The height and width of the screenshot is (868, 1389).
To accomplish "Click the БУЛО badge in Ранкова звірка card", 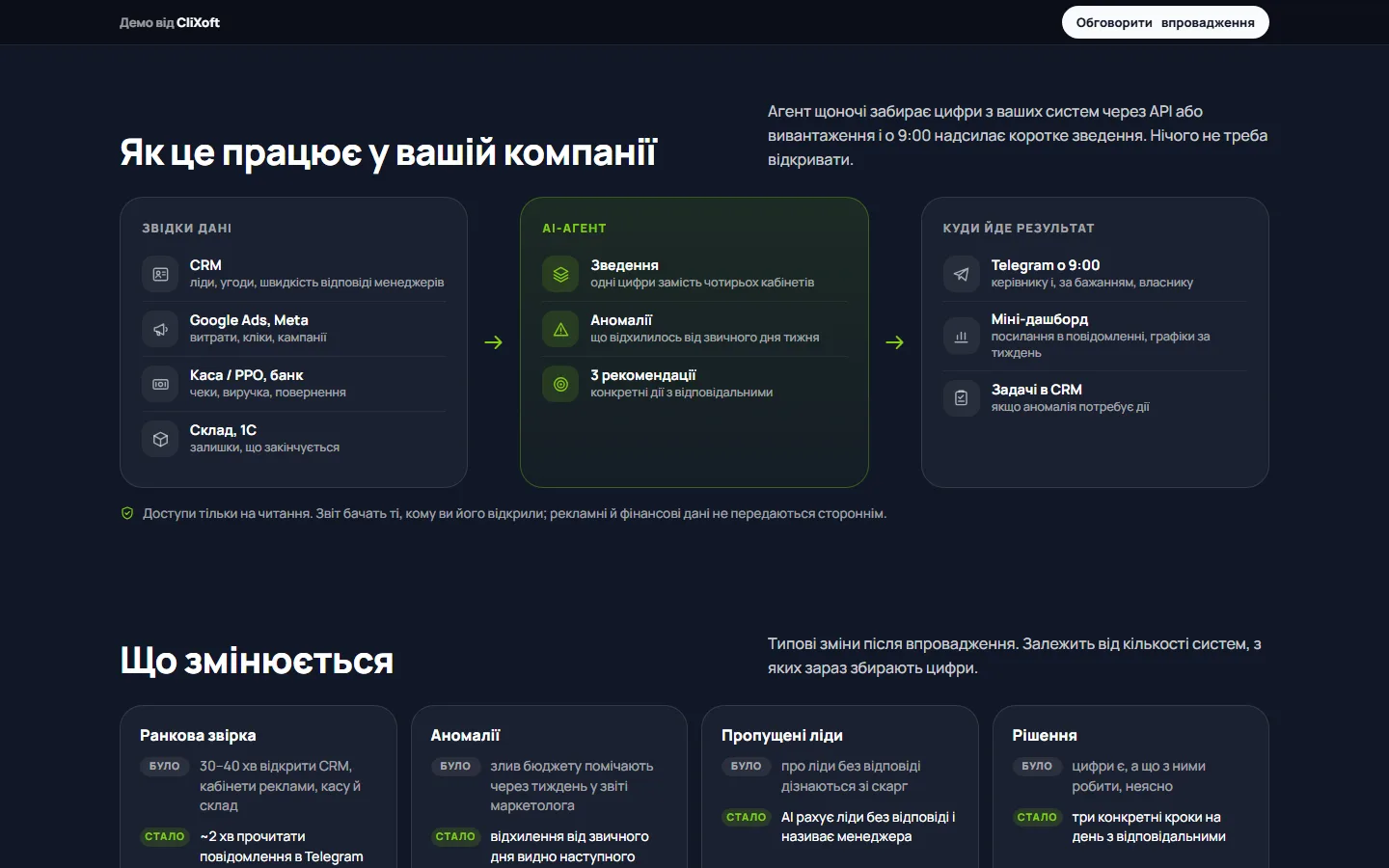I will [x=165, y=766].
